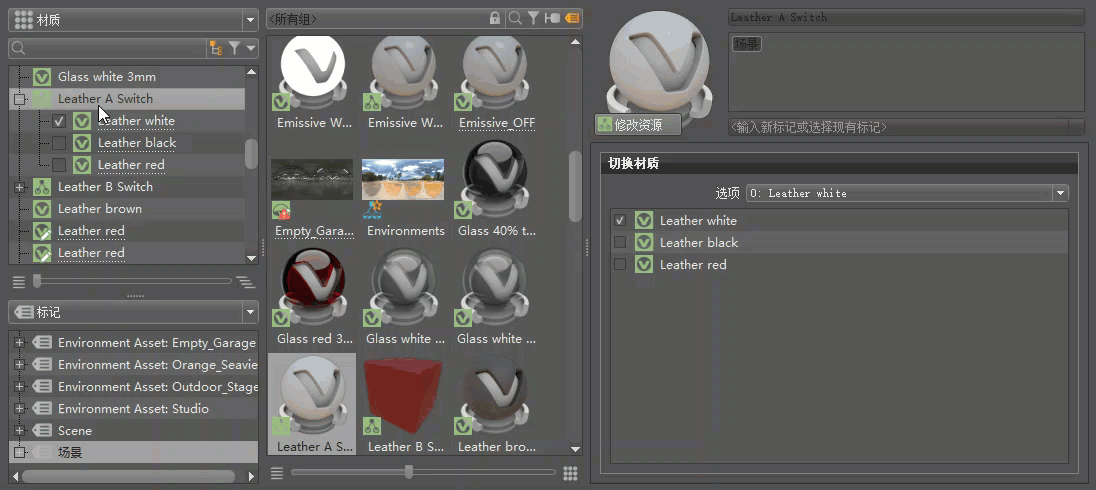Collapse the Leather A Switch tree node
Screen dimensions: 1096x490
(20, 99)
